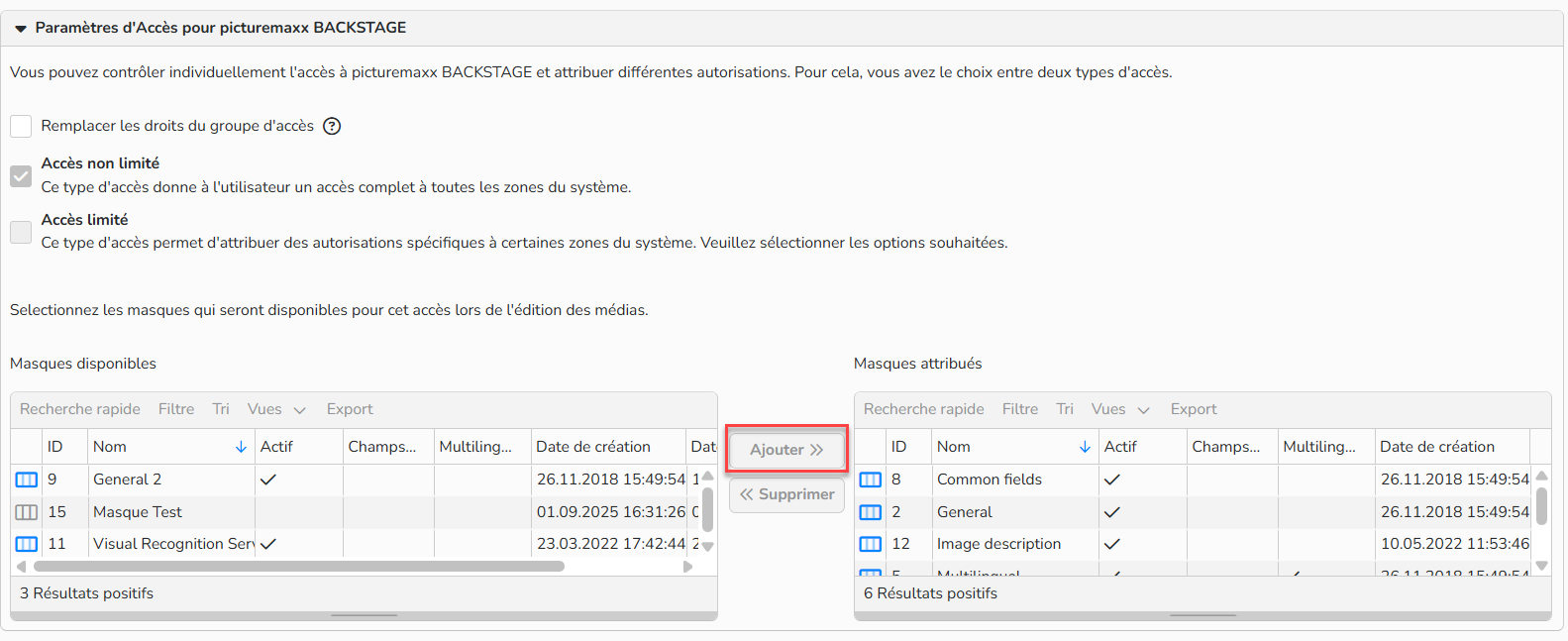
Task: Click the Ajouter button
Action: [x=786, y=450]
